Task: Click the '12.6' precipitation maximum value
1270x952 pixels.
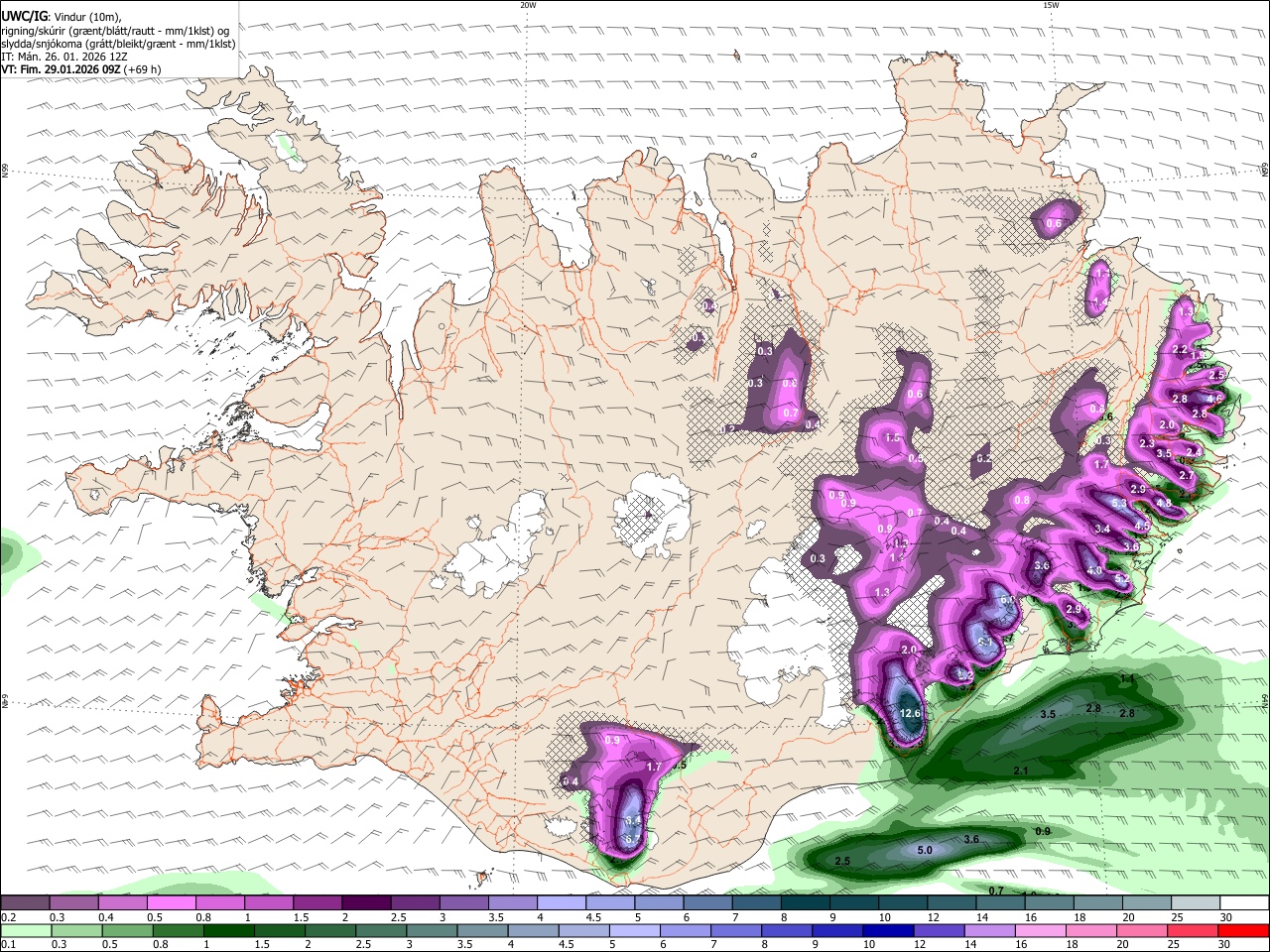Action: [910, 713]
